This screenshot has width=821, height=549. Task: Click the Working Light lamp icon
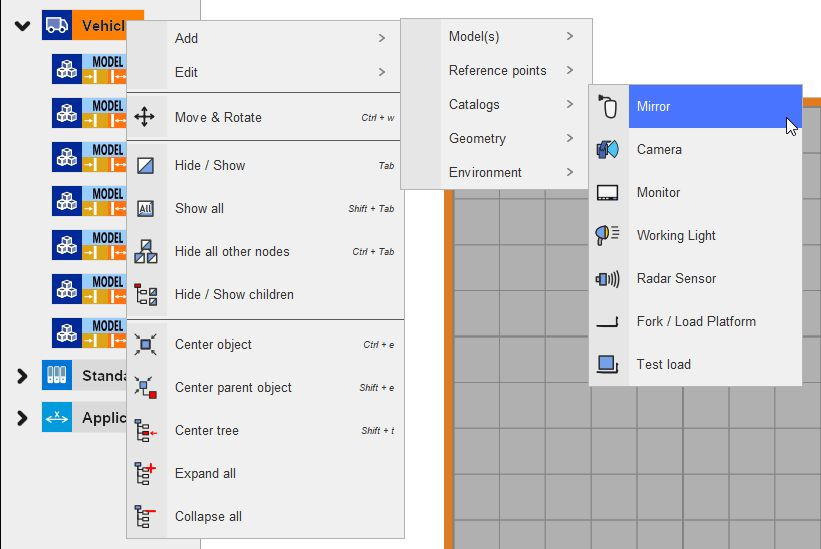click(x=608, y=235)
